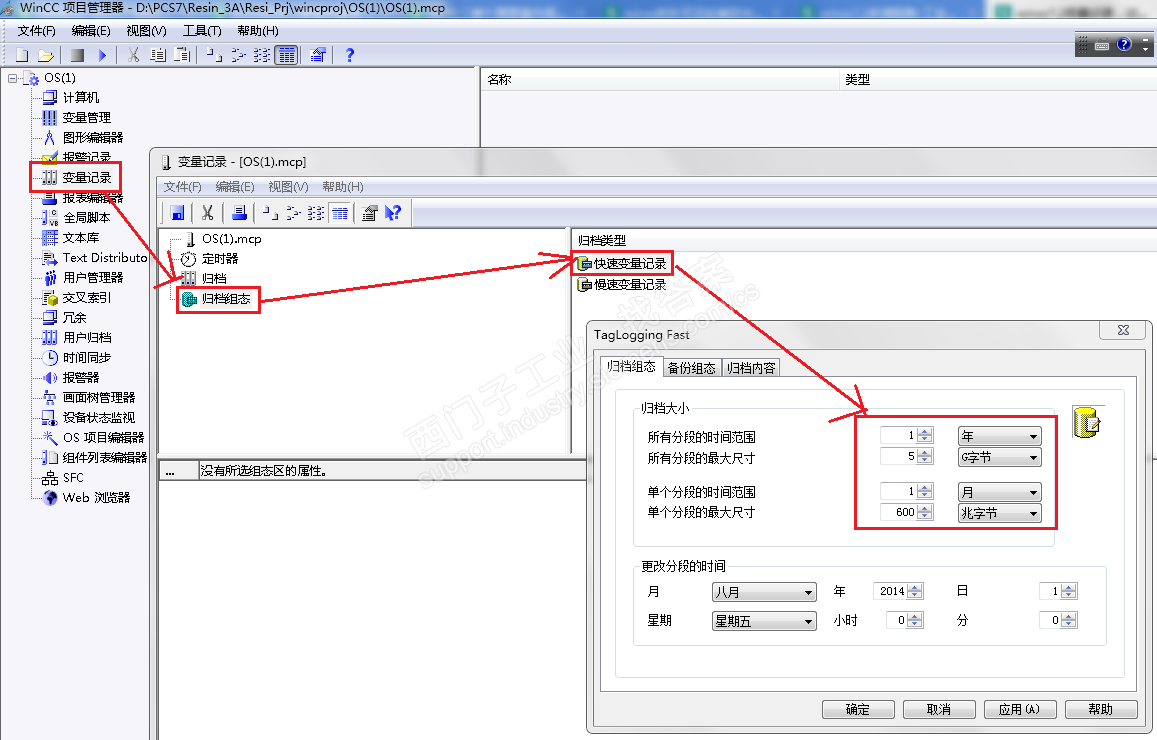Screen dimensions: 1157x740
Task: Select 慢速变量记录 archive type
Action: tap(629, 284)
